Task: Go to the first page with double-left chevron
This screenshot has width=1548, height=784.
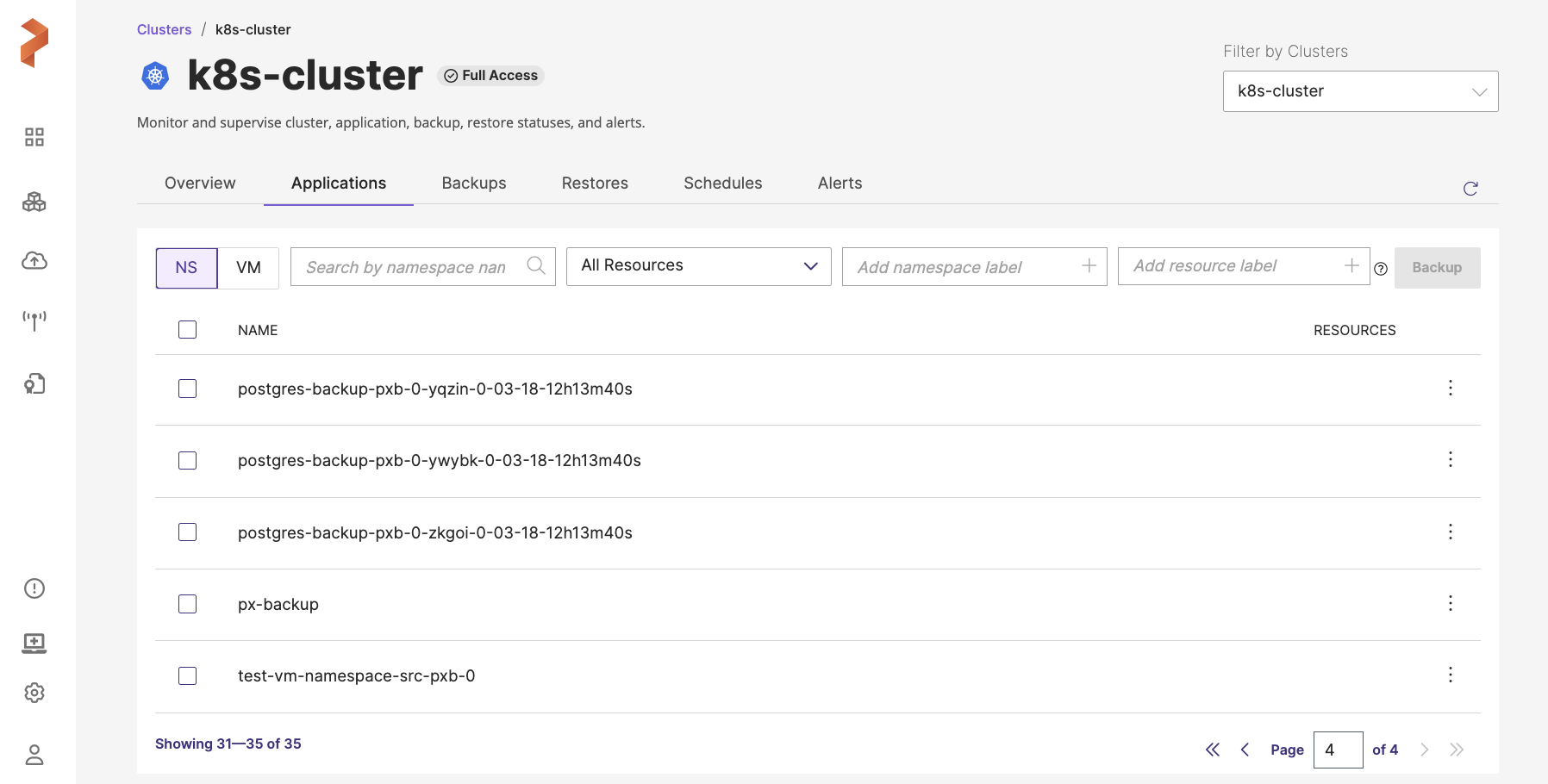Action: point(1213,750)
